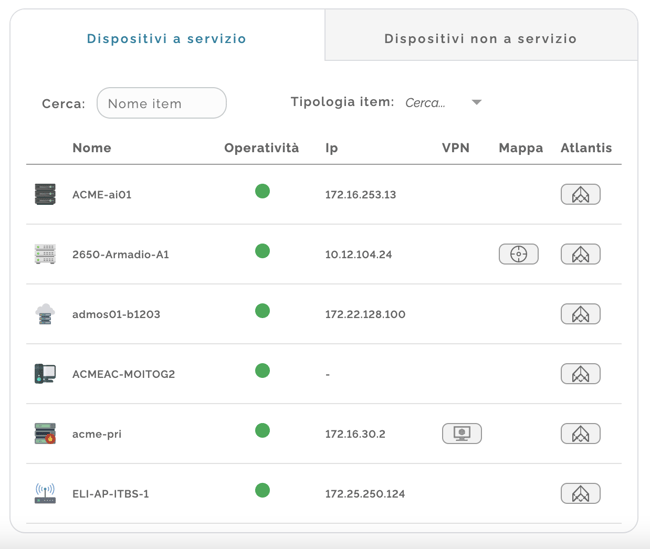The width and height of the screenshot is (650, 549).
Task: Open Atlantis for admos01-b1203
Action: click(580, 314)
